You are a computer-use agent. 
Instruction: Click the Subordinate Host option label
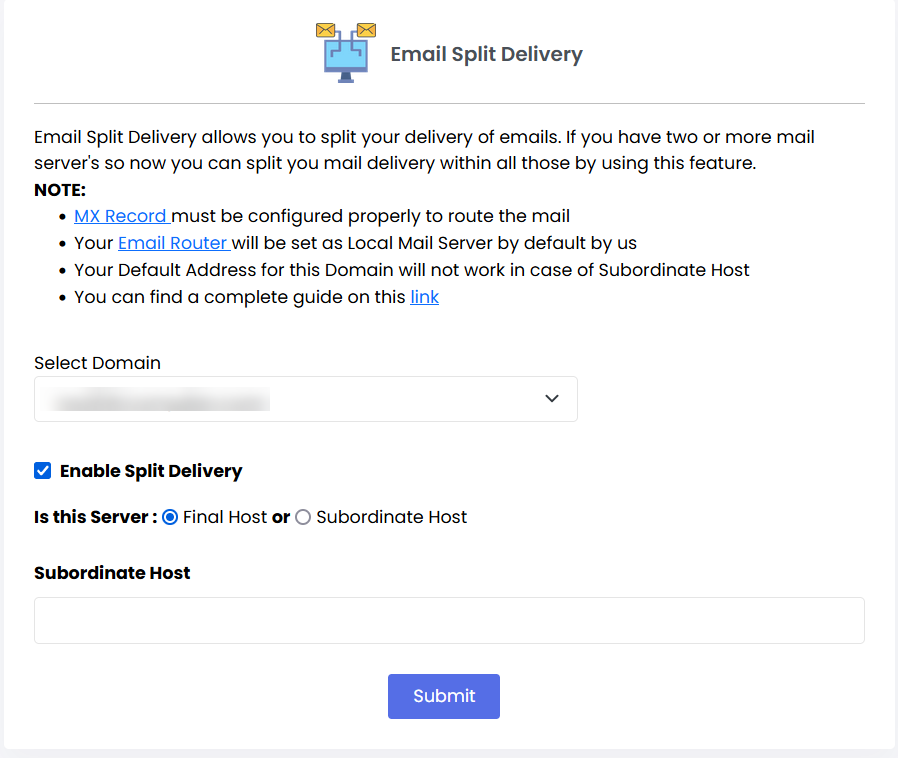[391, 517]
